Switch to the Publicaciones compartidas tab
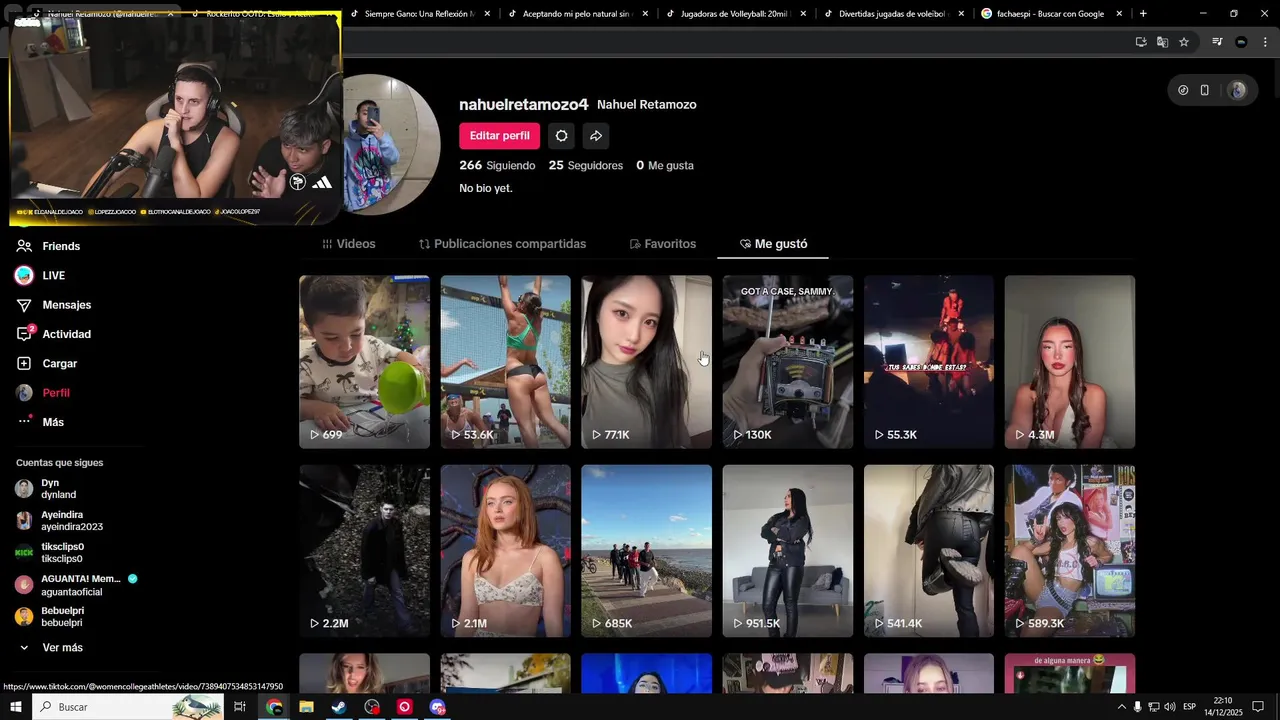The height and width of the screenshot is (720, 1280). 502,244
